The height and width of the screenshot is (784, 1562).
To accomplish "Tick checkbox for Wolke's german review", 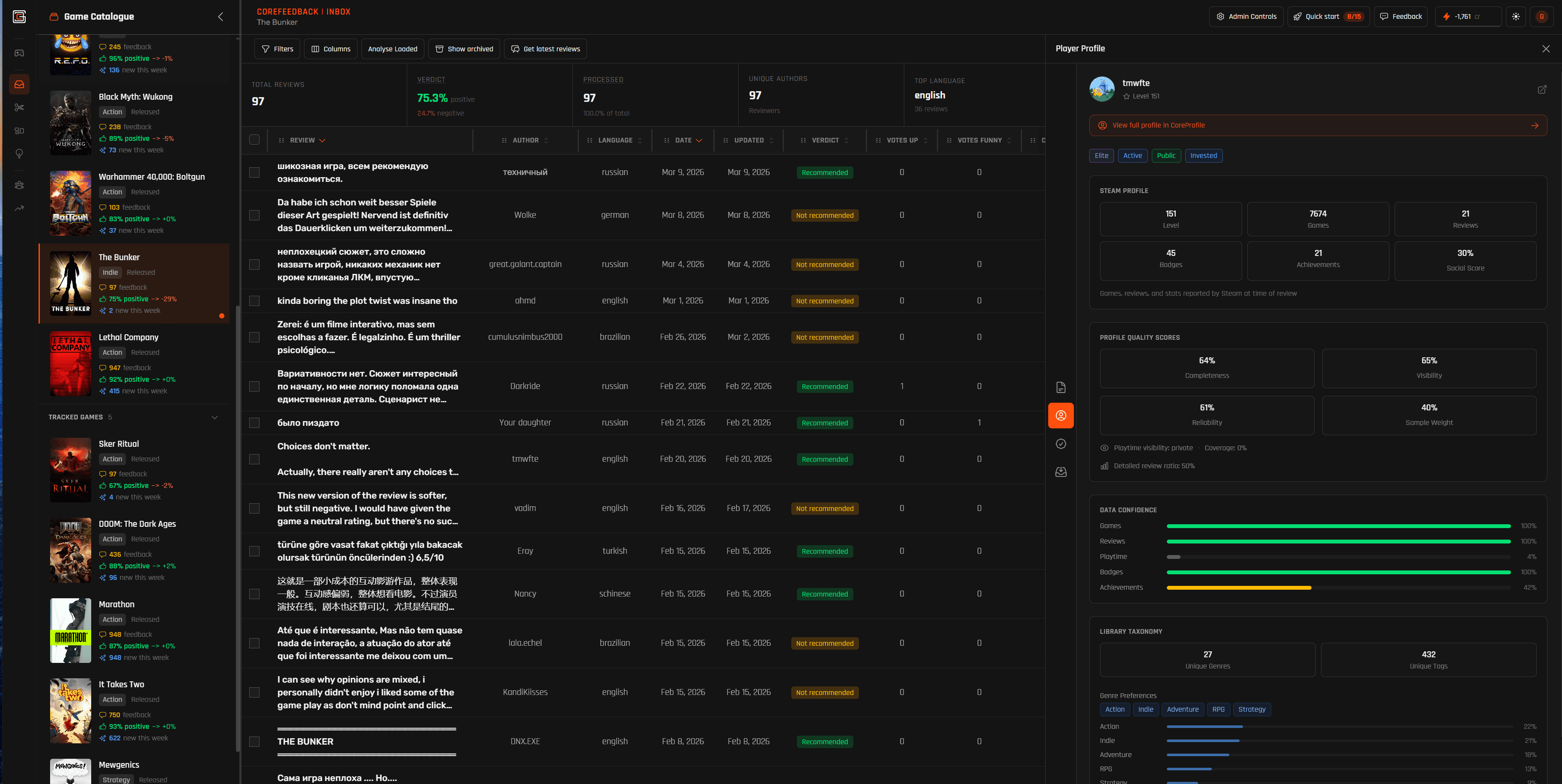I will point(254,216).
